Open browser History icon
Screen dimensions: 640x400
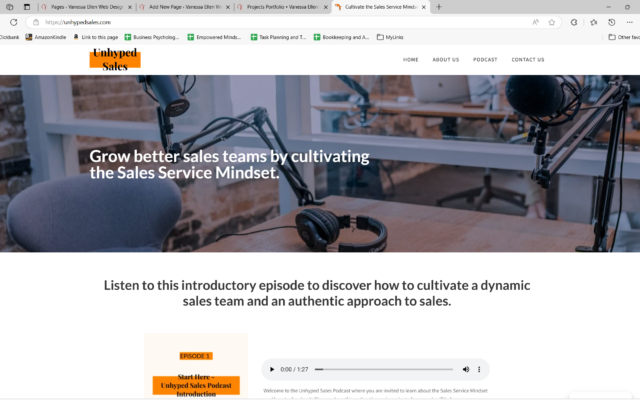[611, 22]
